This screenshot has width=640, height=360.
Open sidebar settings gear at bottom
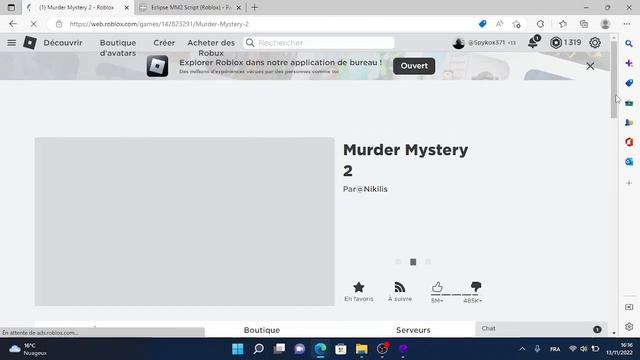click(629, 327)
